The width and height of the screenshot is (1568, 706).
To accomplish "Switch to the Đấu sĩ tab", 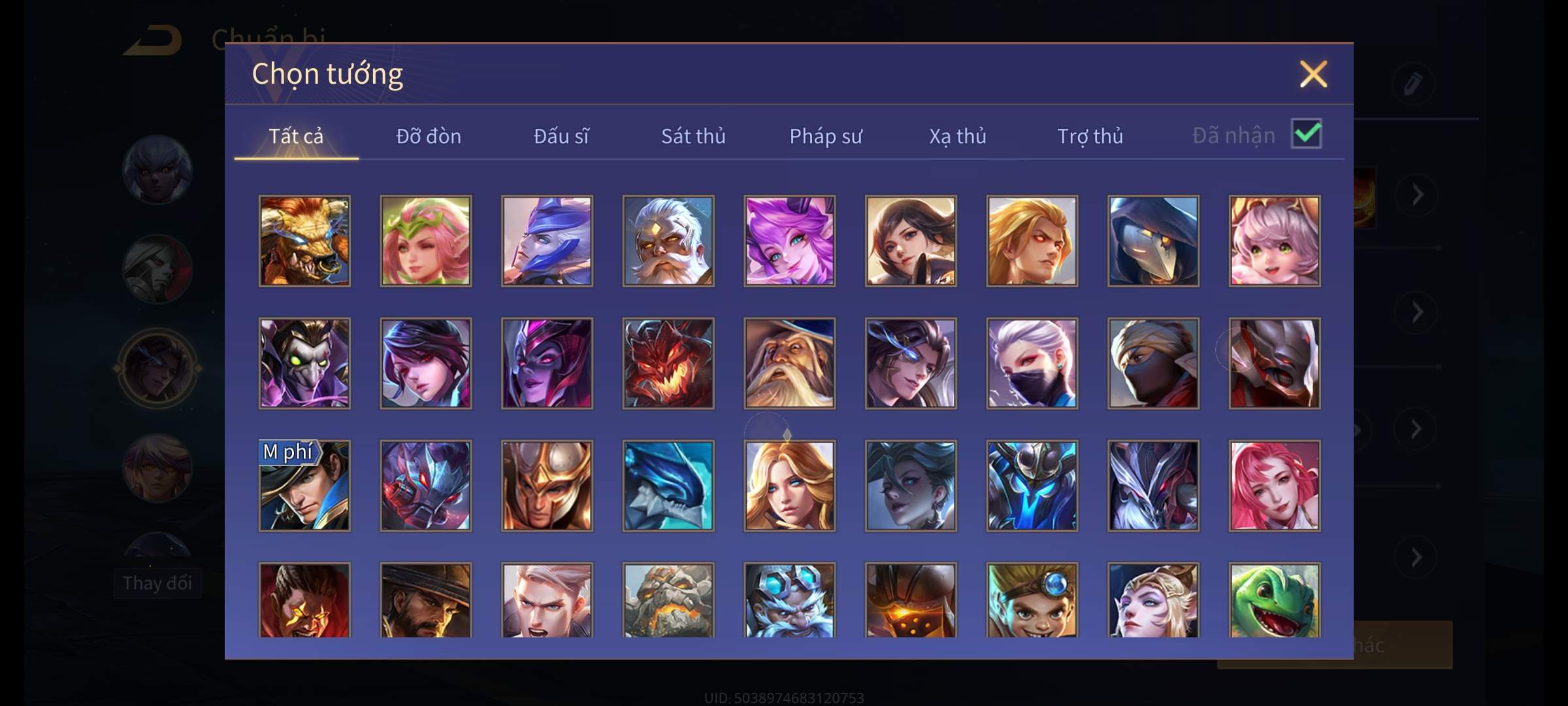I will click(561, 136).
